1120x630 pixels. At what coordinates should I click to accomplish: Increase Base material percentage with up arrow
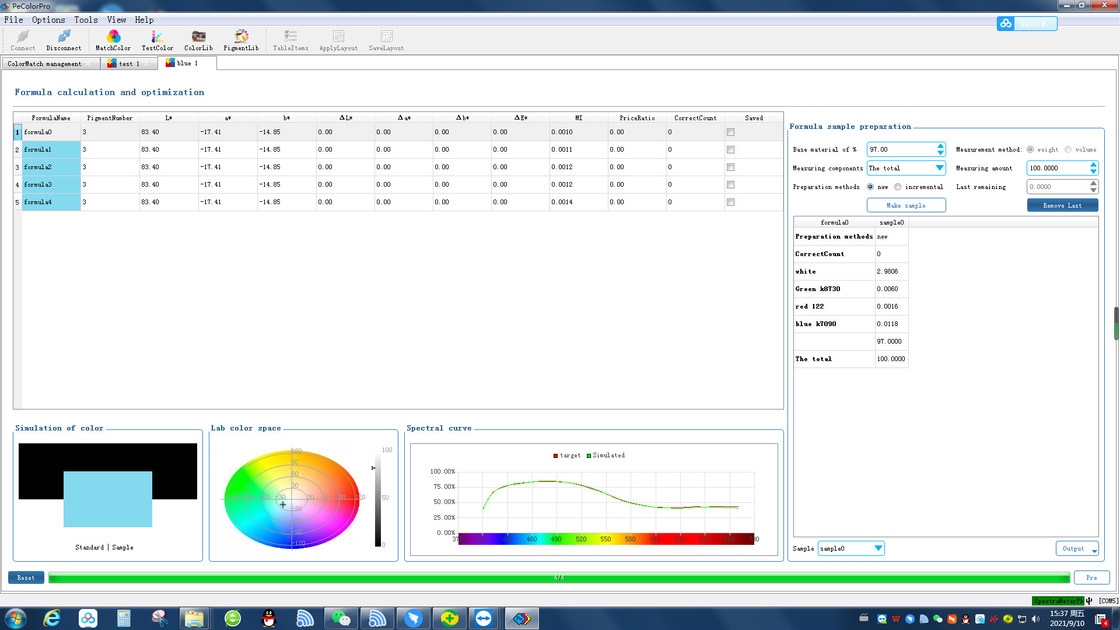[x=940, y=146]
